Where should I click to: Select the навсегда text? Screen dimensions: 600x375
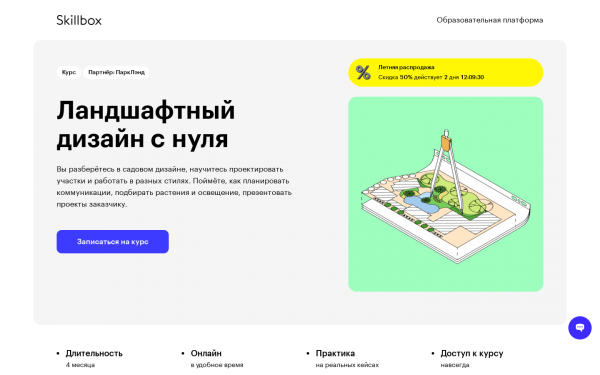(455, 365)
